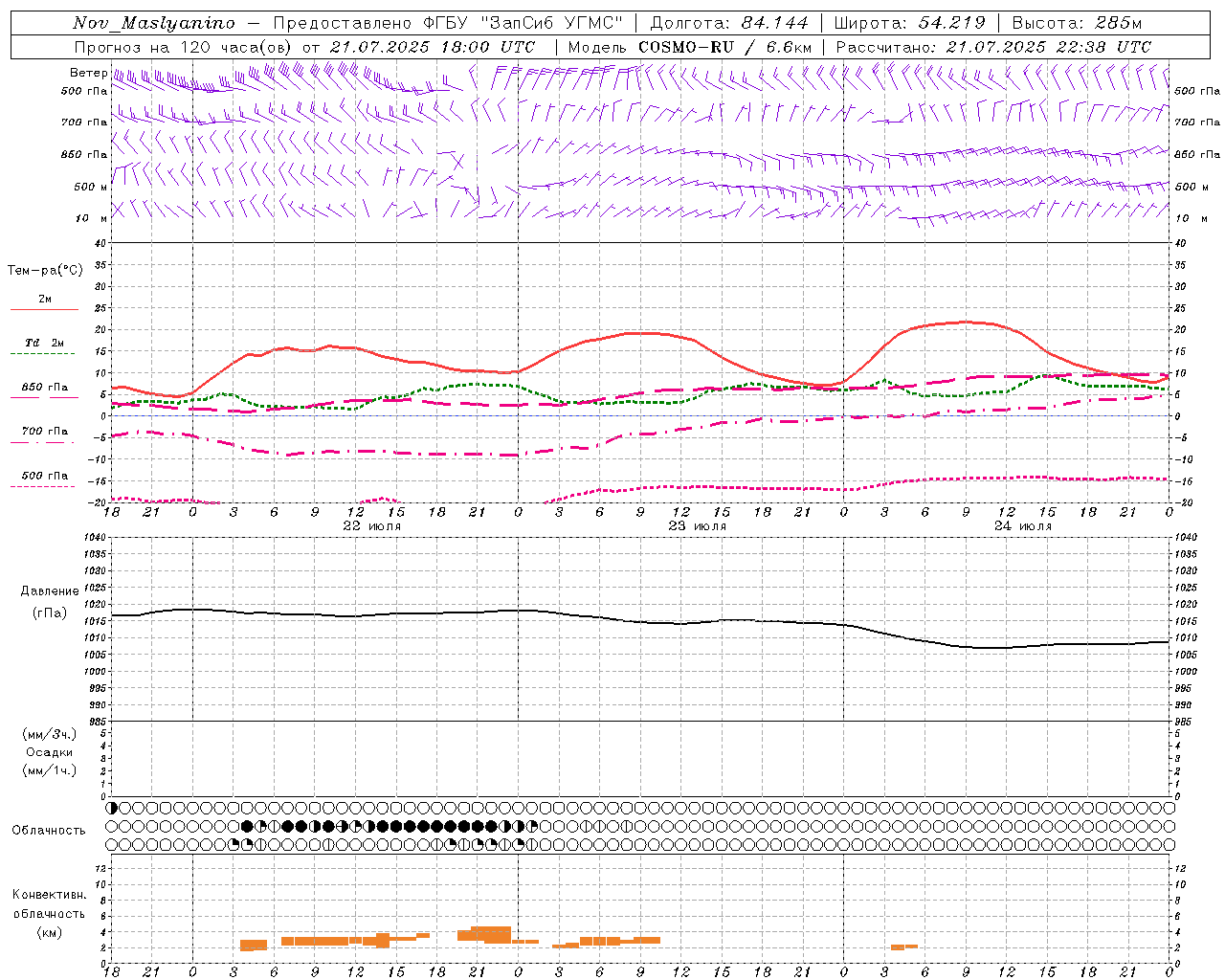Click the 'Ветер' wind panel label
The height and width of the screenshot is (980, 1225).
coord(88,73)
